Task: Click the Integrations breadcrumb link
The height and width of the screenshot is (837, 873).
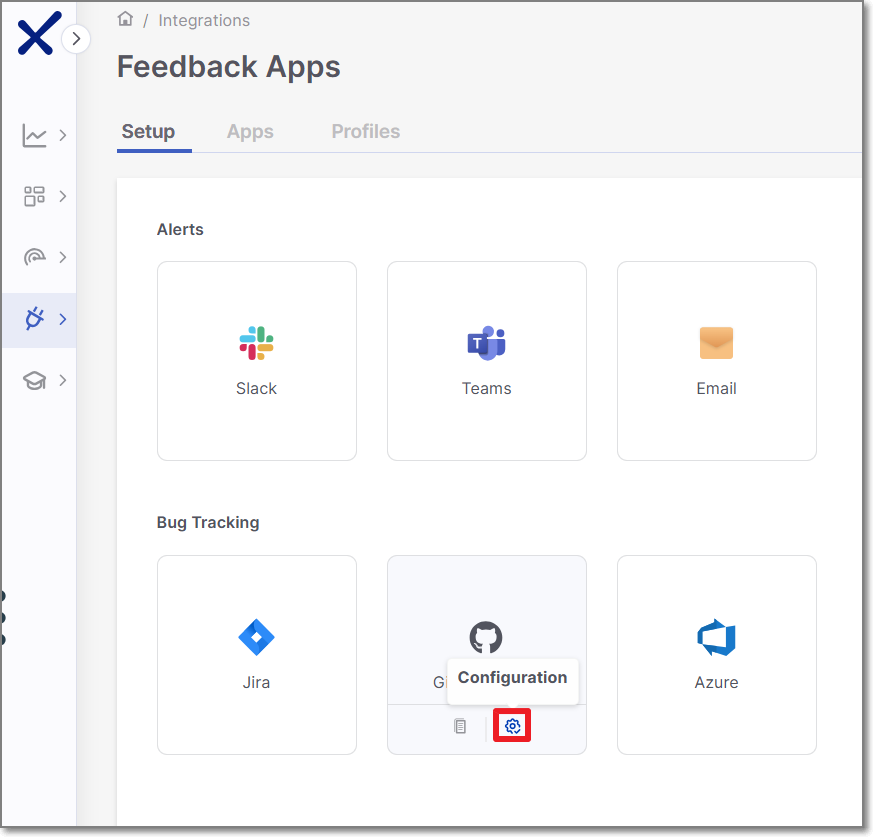Action: pos(204,21)
